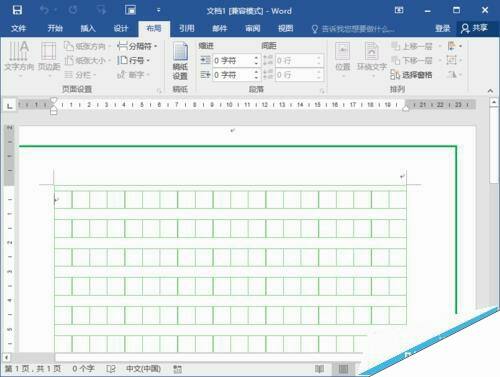Switch to the 开始 tab
500x377 pixels.
(x=55, y=28)
